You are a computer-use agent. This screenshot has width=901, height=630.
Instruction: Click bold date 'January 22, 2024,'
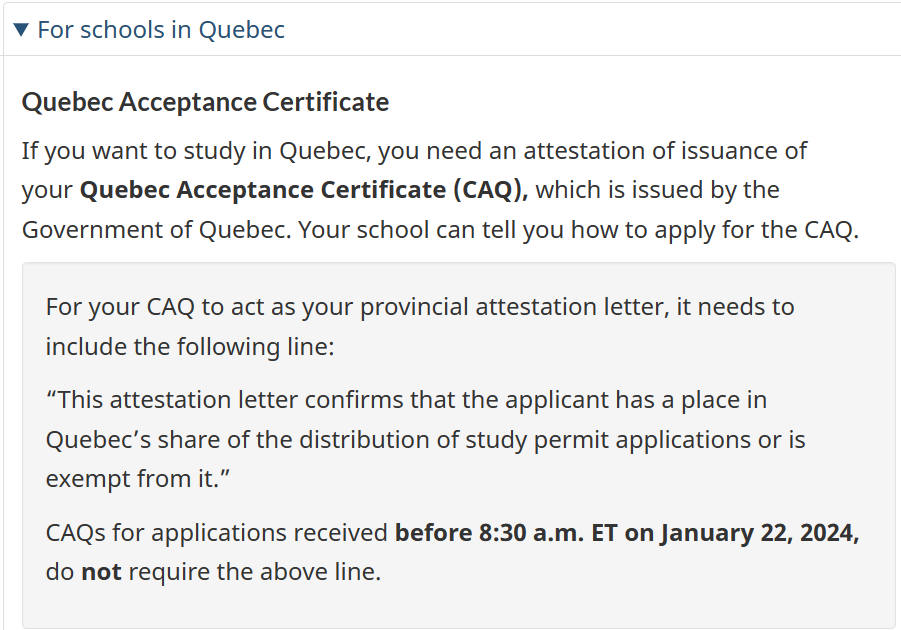click(760, 533)
